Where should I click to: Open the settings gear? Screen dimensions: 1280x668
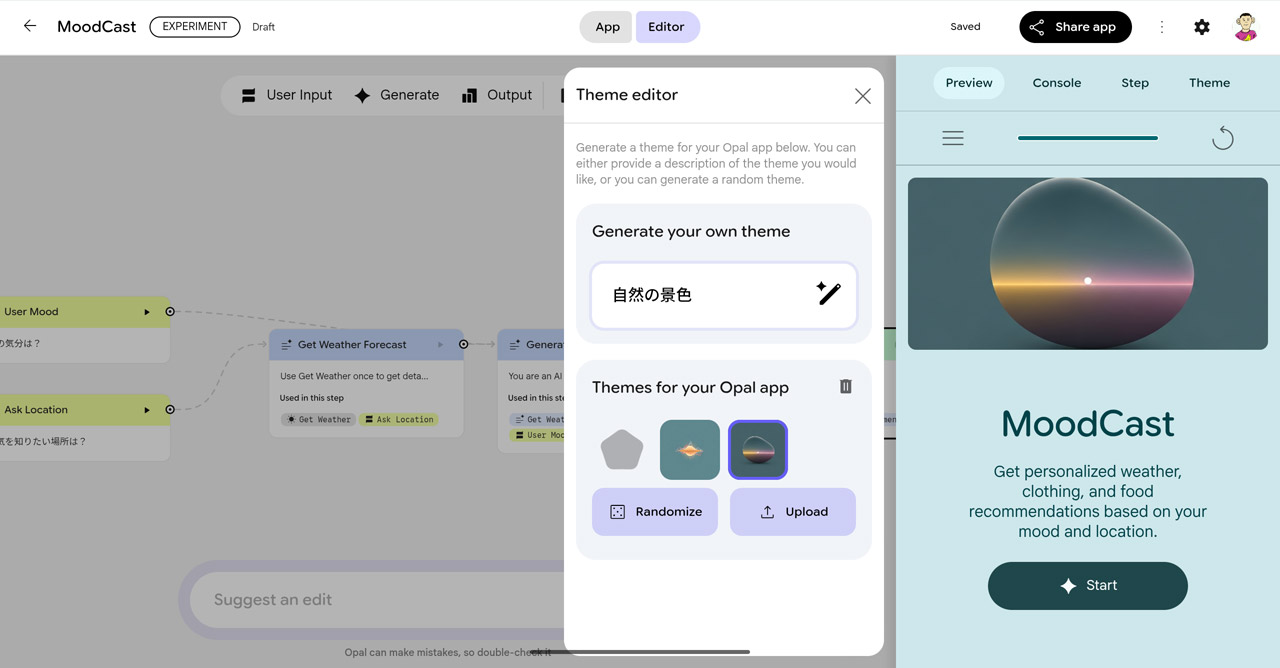point(1202,27)
